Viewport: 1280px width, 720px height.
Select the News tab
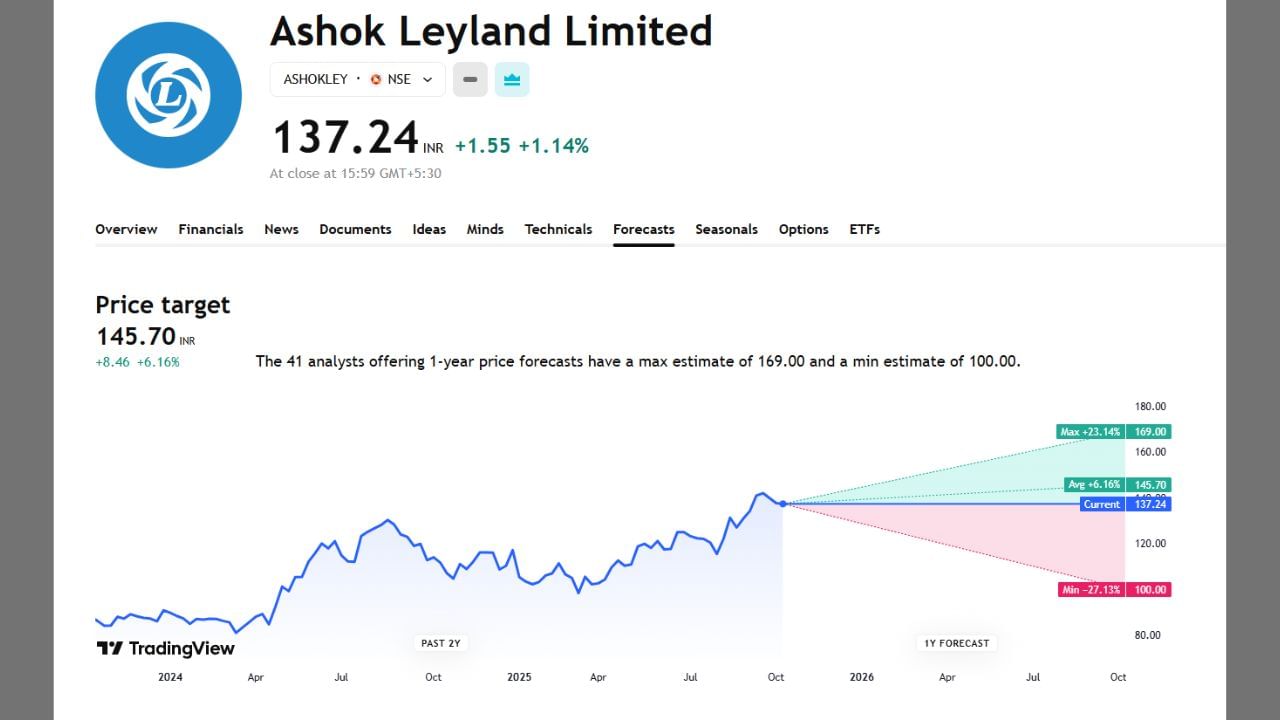[281, 229]
